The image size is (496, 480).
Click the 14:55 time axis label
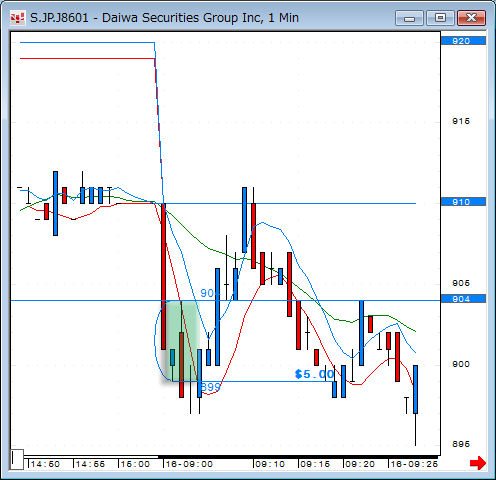[x=90, y=464]
